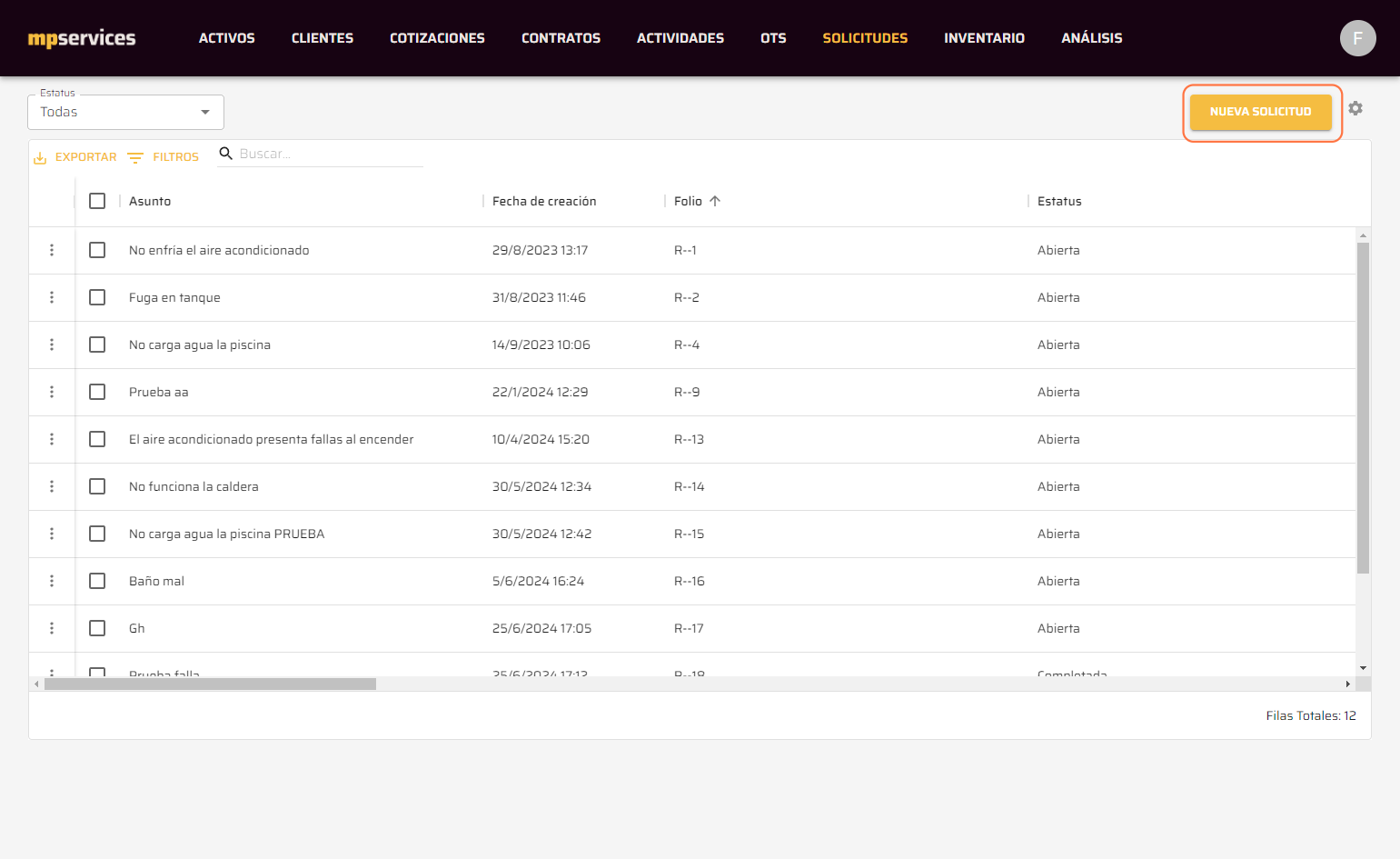The width and height of the screenshot is (1400, 859).
Task: Click date '29/8/2023 13:17'
Action: tap(540, 250)
